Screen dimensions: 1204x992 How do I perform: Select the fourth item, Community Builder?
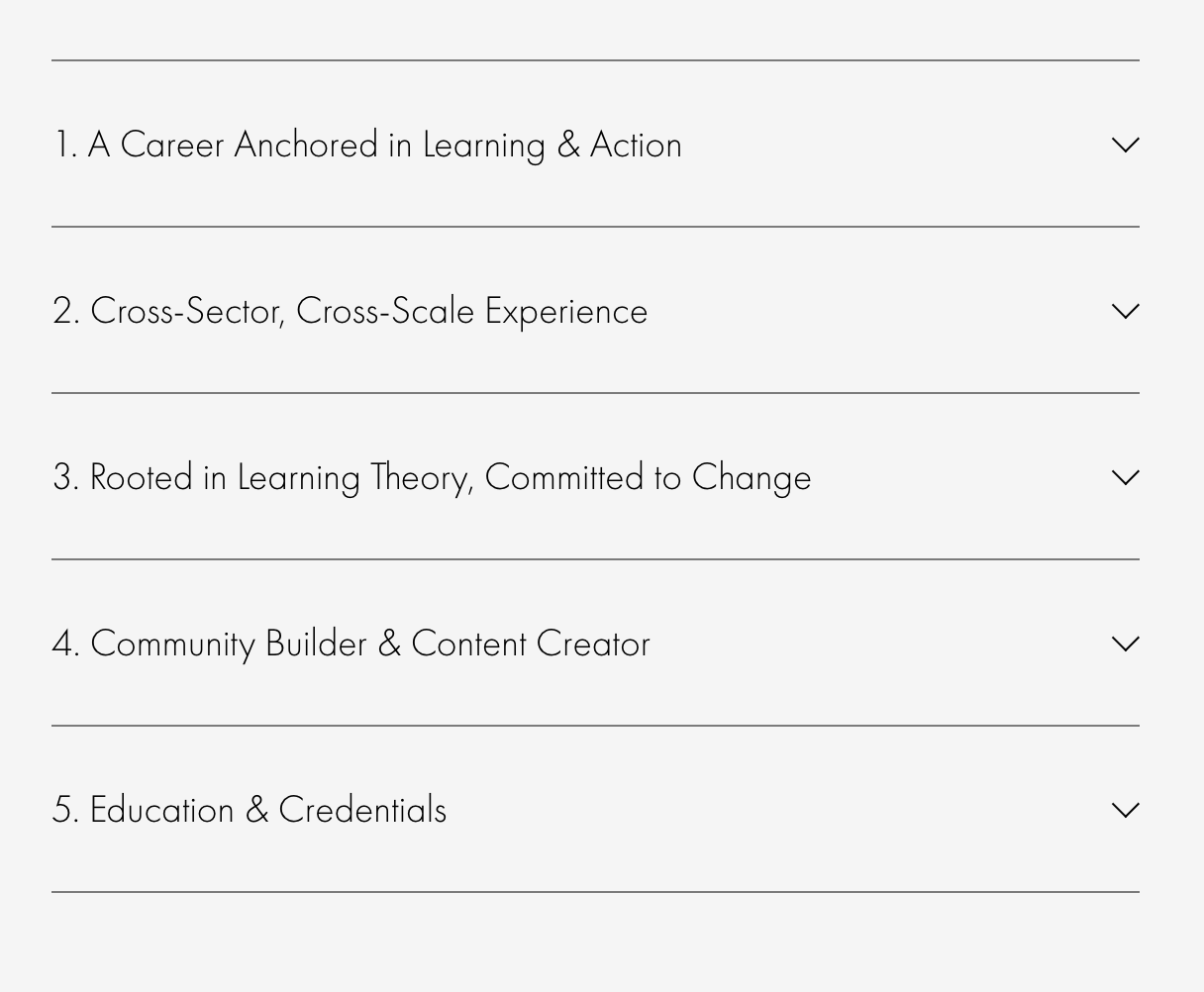[351, 644]
